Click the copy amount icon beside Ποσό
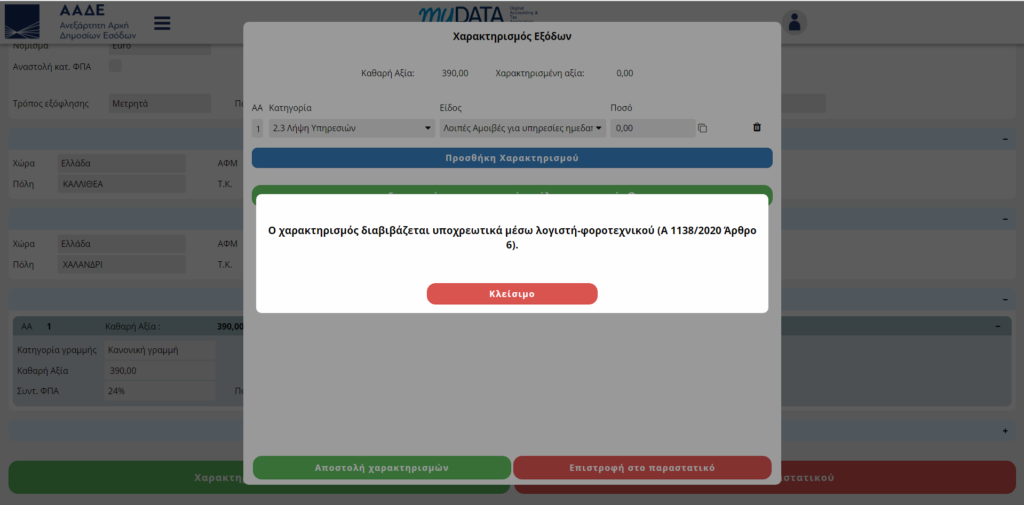 click(702, 128)
